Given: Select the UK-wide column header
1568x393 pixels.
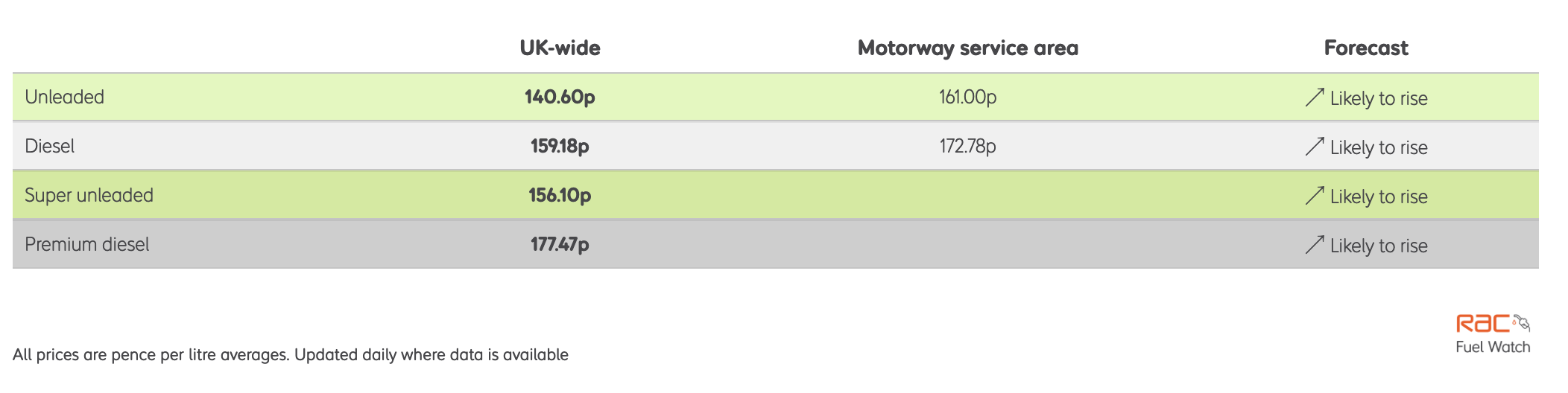Looking at the screenshot, I should coord(560,48).
